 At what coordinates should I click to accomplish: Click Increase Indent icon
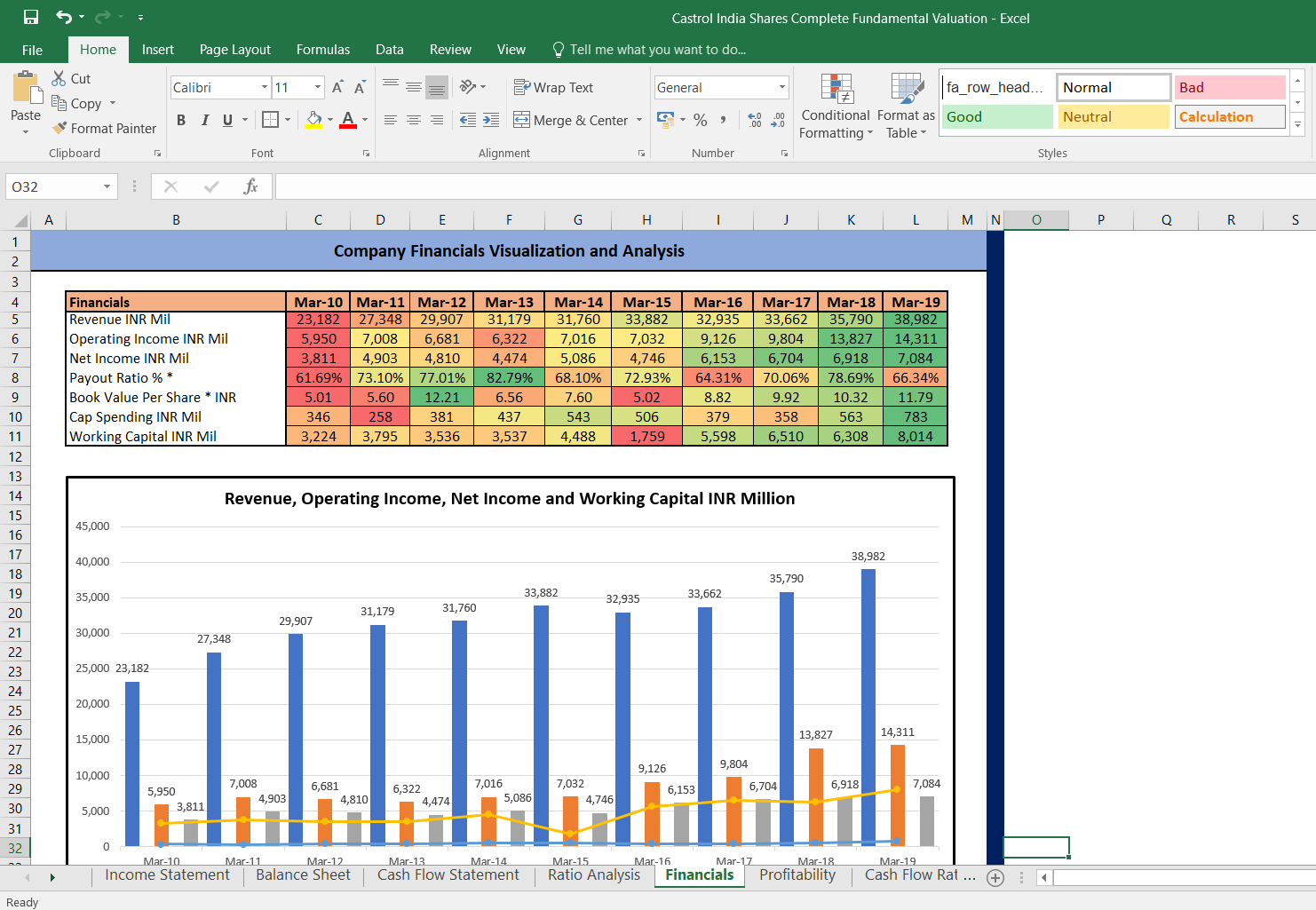tap(491, 120)
